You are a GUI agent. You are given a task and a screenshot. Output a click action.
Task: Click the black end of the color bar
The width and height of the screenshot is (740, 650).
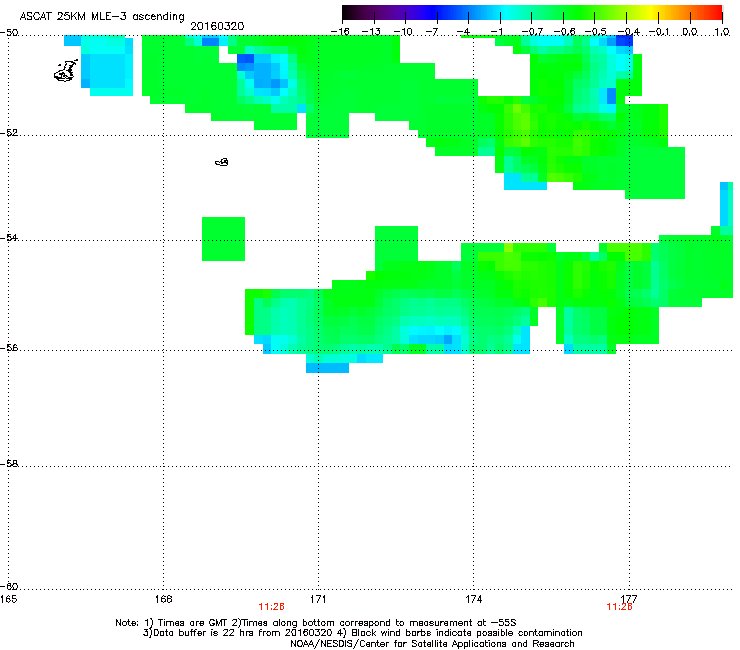[349, 13]
